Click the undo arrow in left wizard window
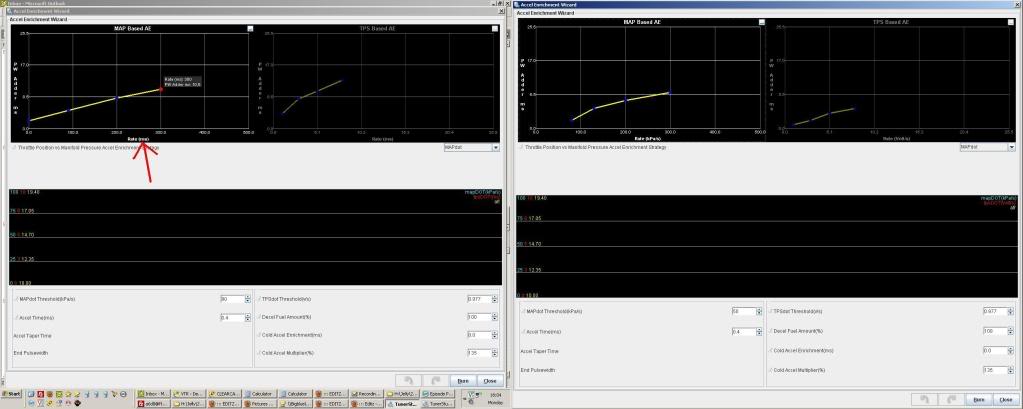 point(408,380)
